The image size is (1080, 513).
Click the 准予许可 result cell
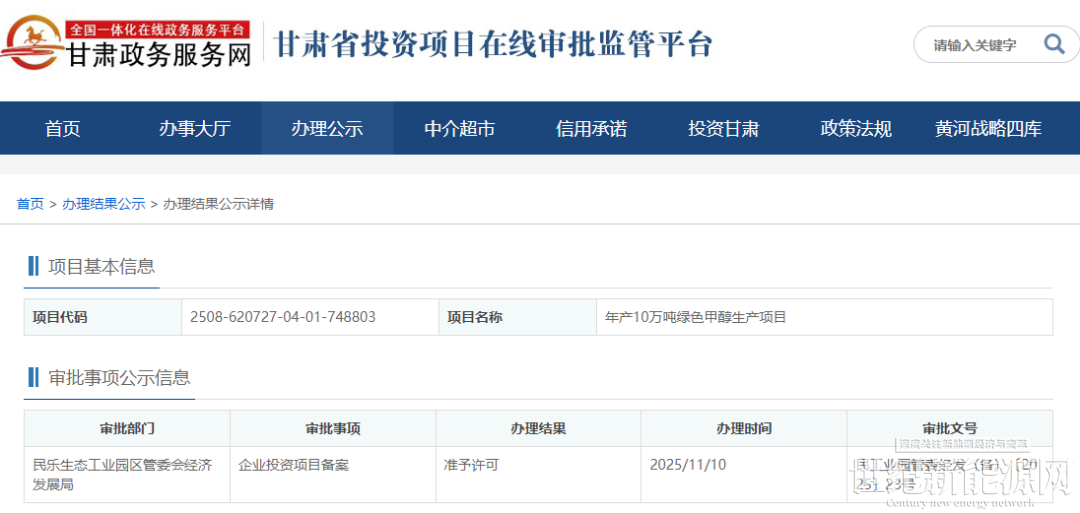pos(471,465)
